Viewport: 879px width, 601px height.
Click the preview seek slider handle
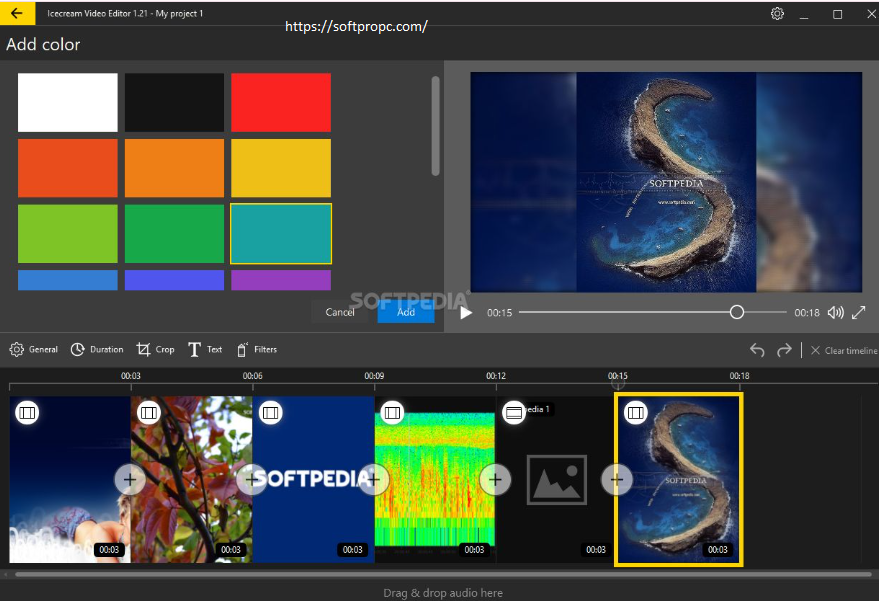pos(737,312)
